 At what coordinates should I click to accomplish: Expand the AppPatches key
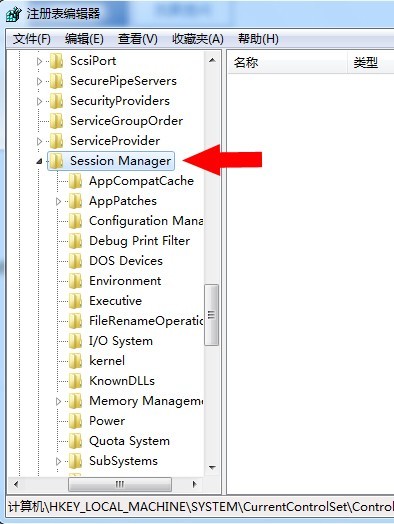(58, 201)
